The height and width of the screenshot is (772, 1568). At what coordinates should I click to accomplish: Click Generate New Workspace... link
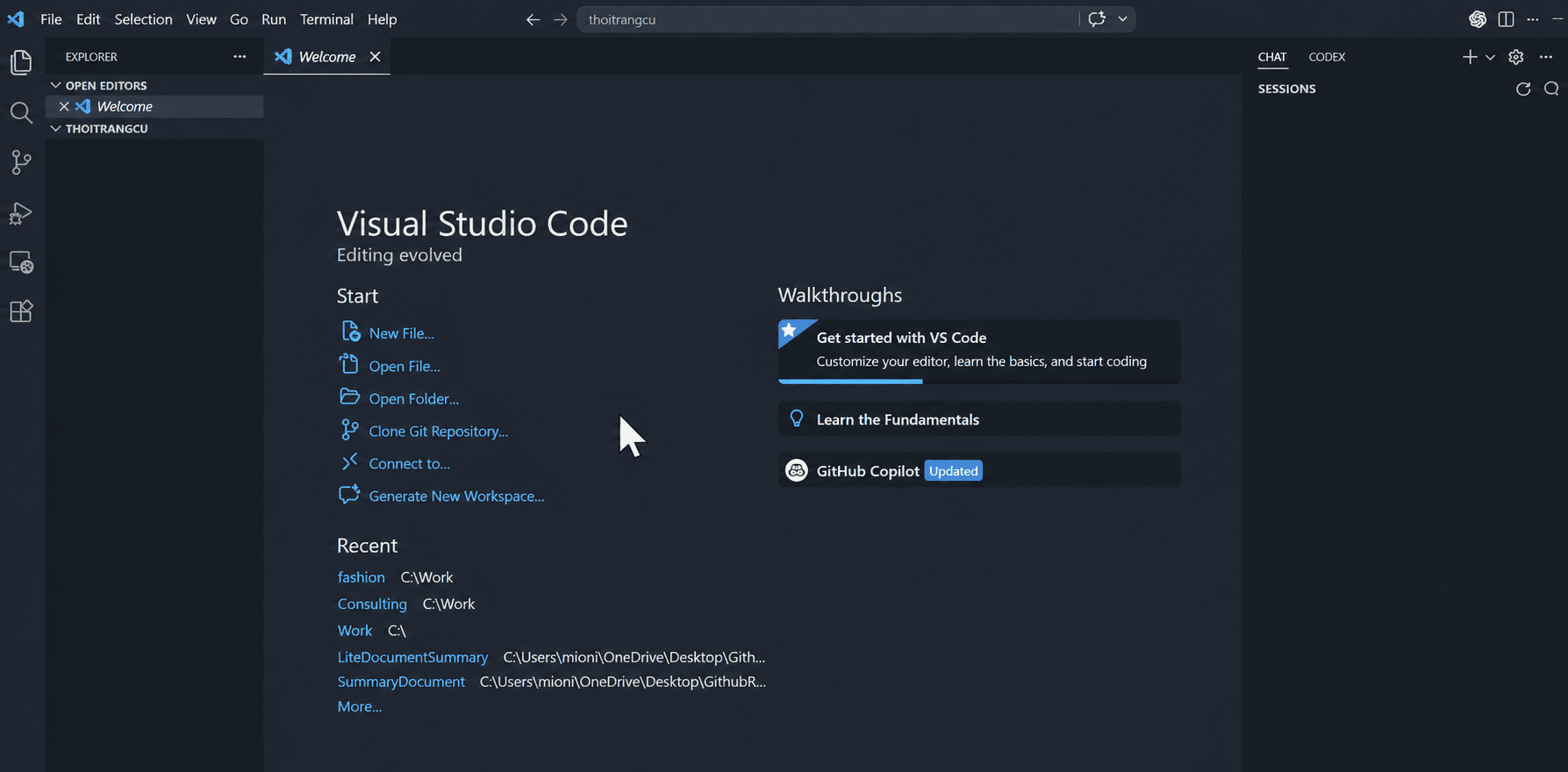[456, 496]
